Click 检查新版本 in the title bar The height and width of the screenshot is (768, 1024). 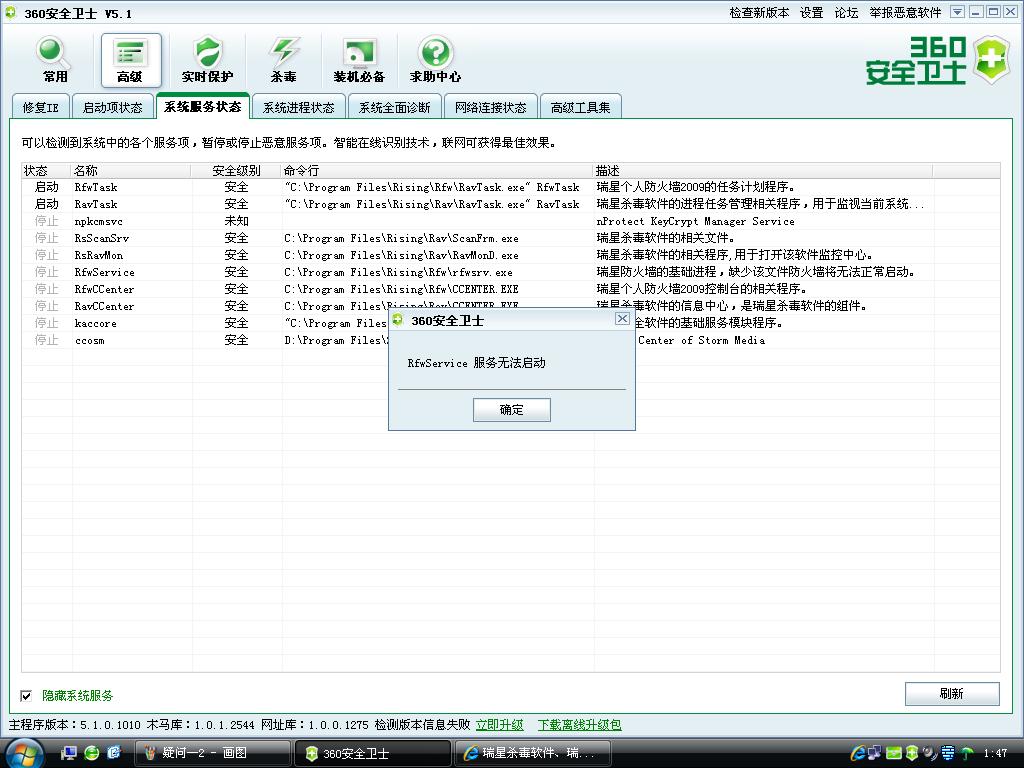click(x=759, y=12)
